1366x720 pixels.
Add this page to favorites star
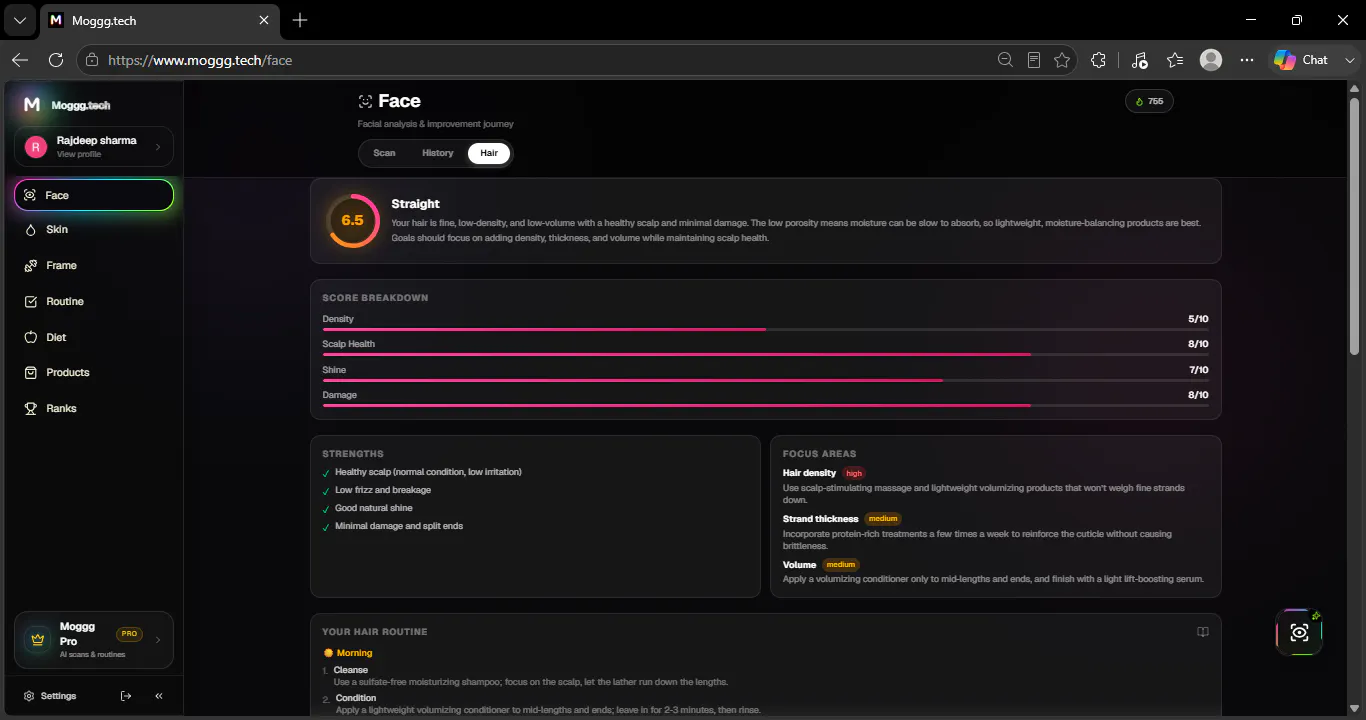click(x=1062, y=60)
